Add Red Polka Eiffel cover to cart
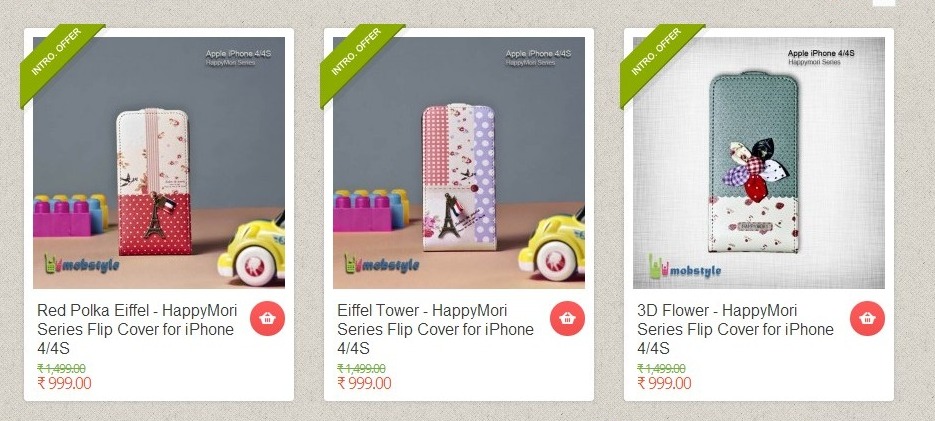The height and width of the screenshot is (421, 935). click(x=267, y=318)
